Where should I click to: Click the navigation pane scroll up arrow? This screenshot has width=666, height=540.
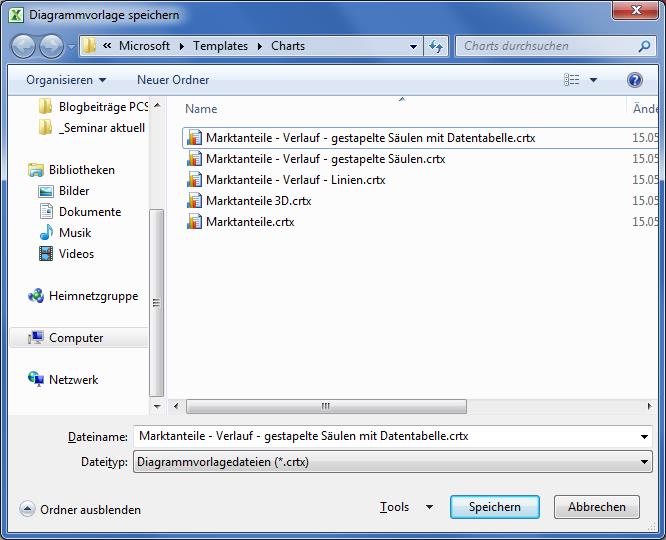[x=157, y=105]
